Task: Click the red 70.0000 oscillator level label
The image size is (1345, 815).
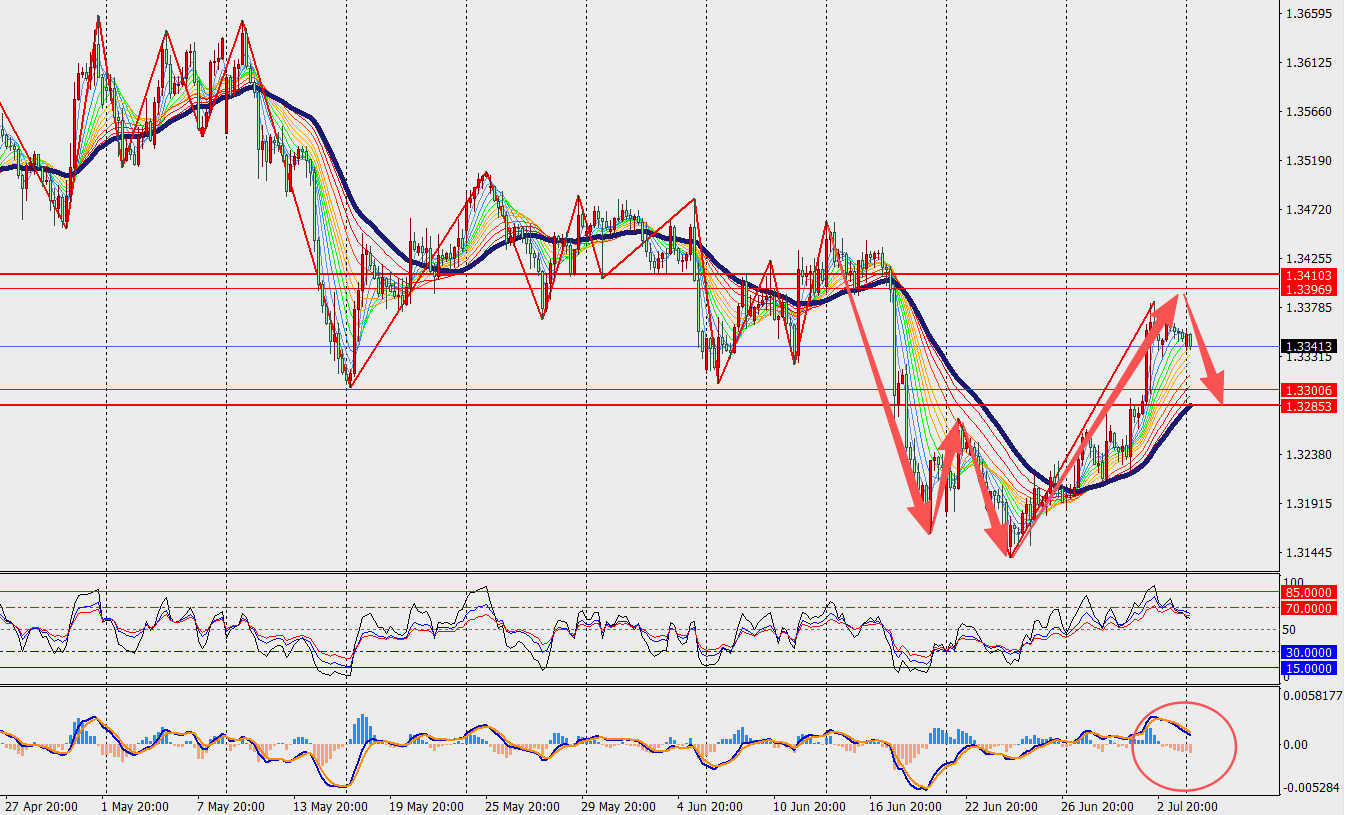Action: tap(1309, 608)
